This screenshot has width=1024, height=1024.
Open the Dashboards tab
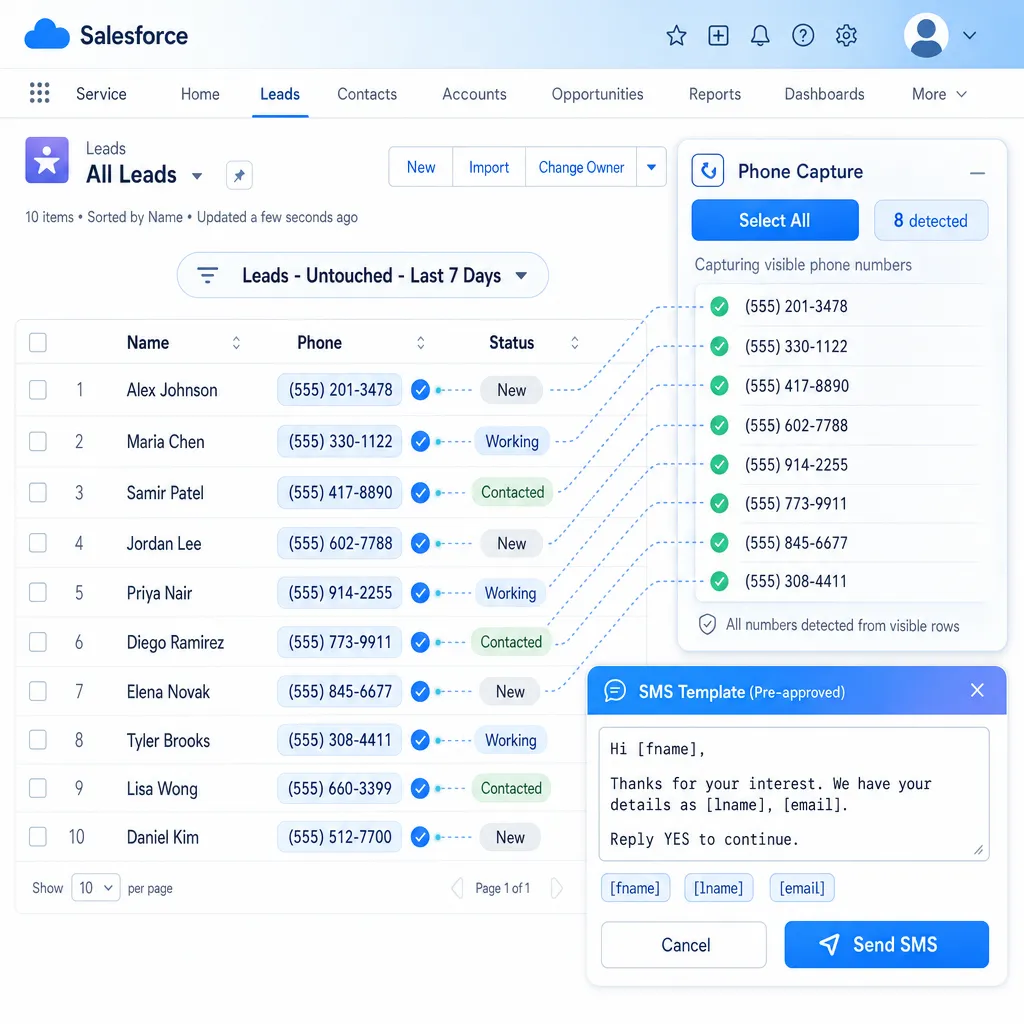point(824,94)
